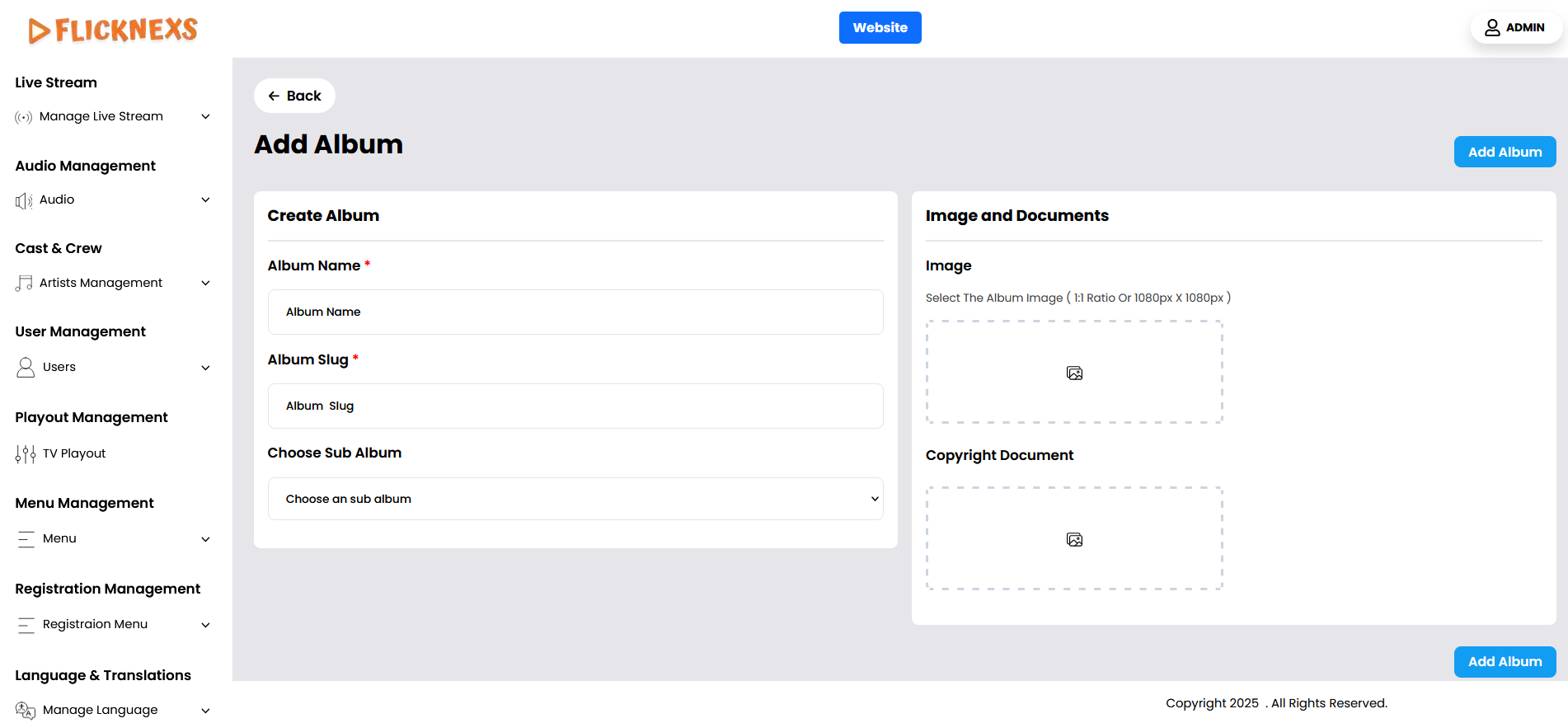Open the TV Playout menu item

(x=74, y=454)
